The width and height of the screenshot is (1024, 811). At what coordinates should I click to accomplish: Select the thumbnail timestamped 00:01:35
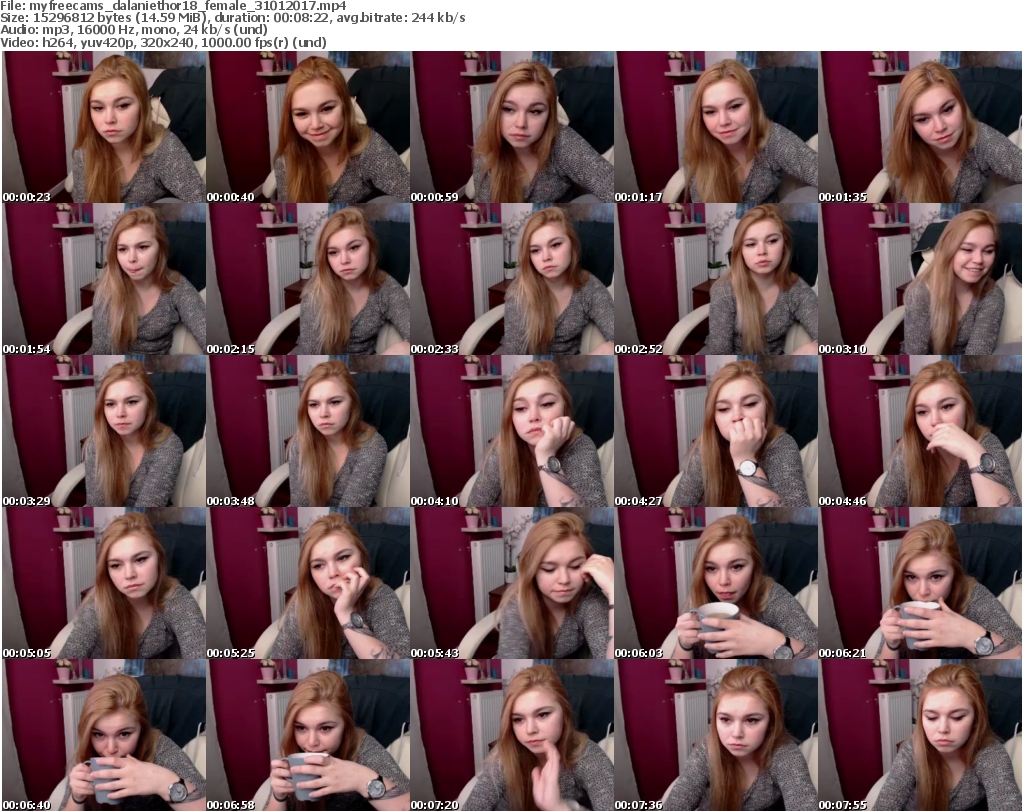click(920, 127)
